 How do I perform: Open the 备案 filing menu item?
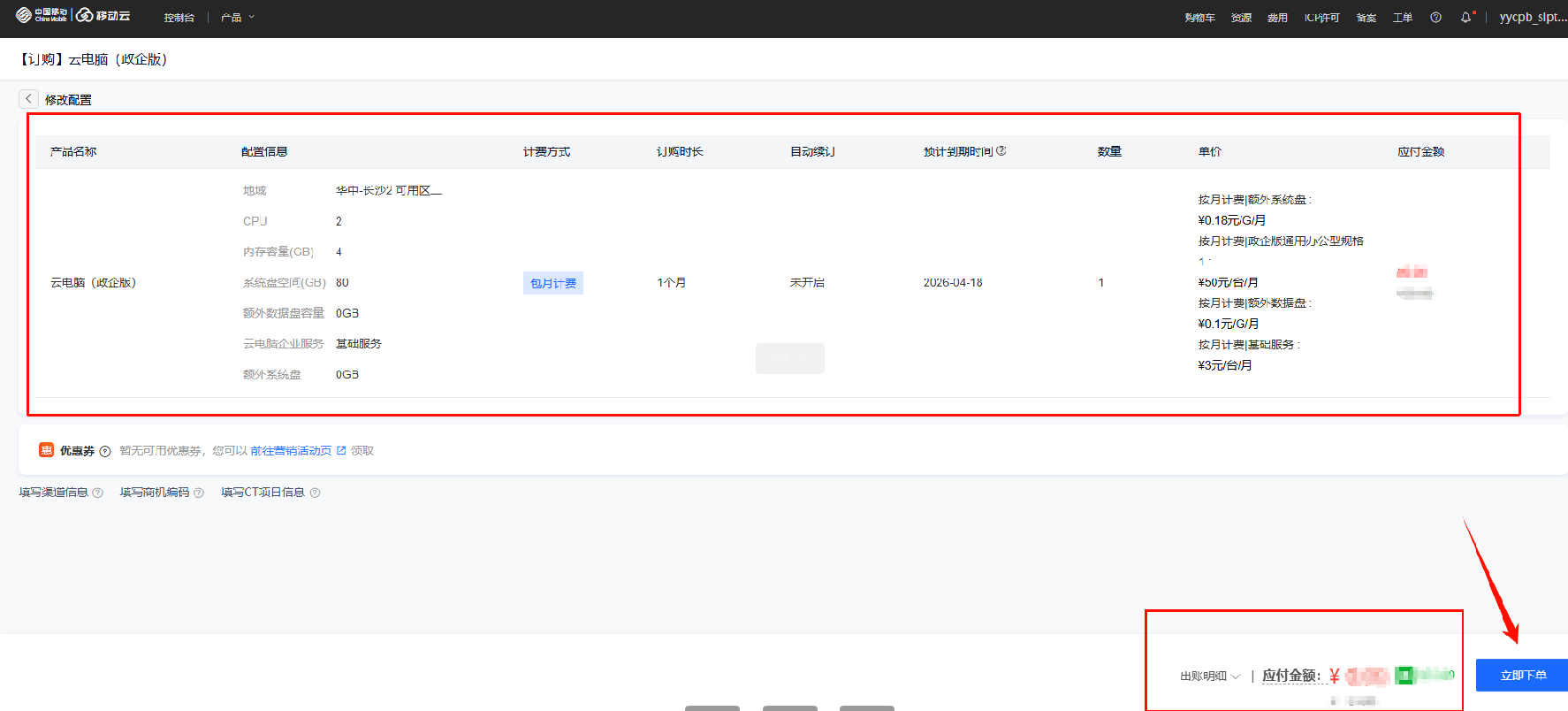coord(1366,18)
